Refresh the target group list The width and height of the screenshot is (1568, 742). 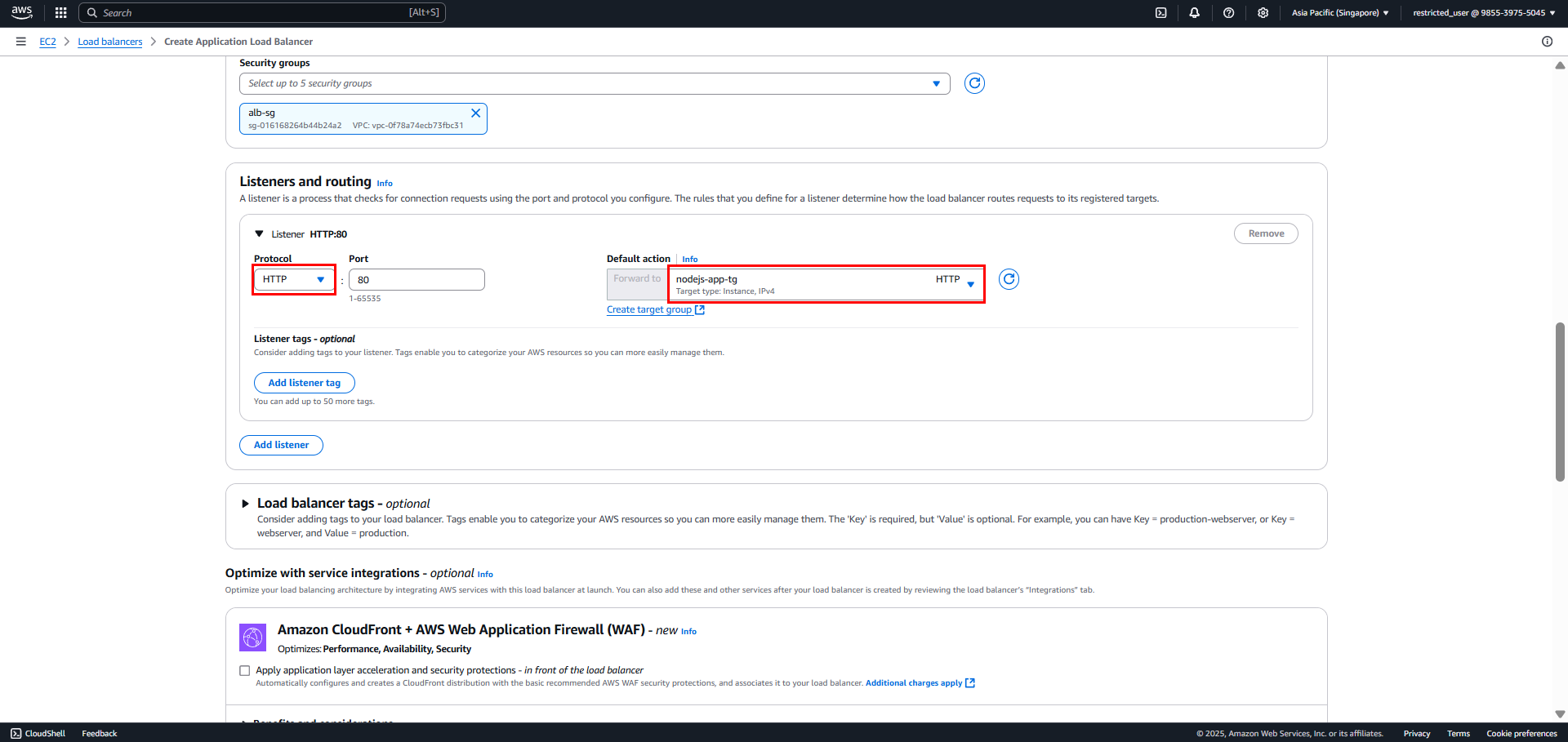tap(1009, 279)
